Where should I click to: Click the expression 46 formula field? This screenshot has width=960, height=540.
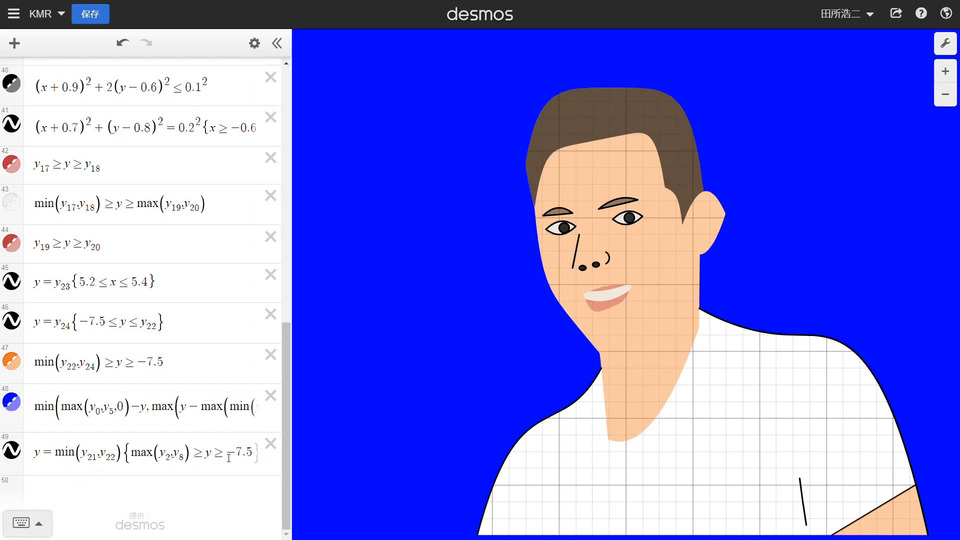coord(140,323)
